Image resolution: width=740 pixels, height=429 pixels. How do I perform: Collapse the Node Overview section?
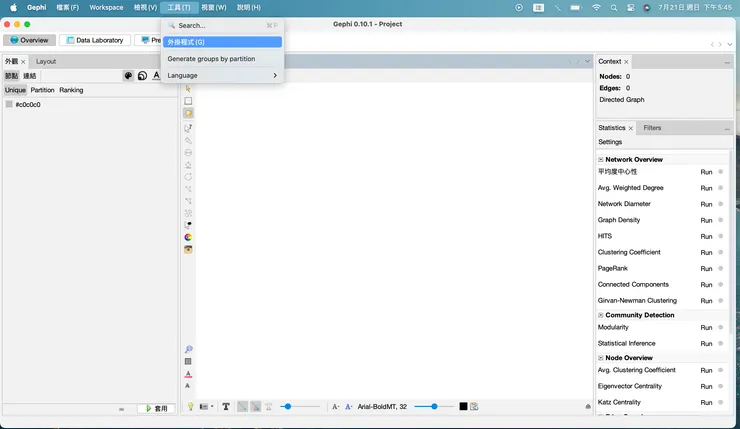(601, 358)
